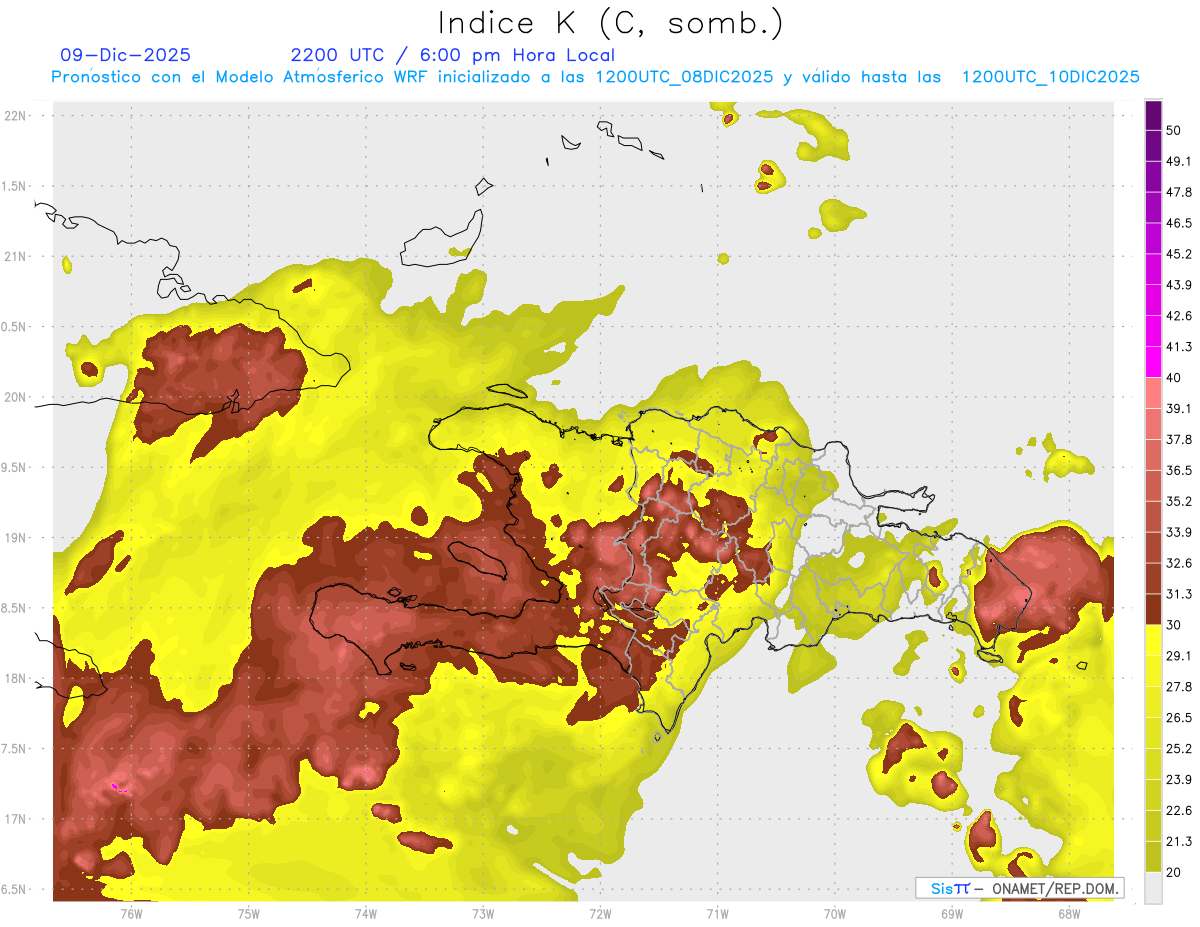Click the longitude axis label '73W'

[x=483, y=913]
